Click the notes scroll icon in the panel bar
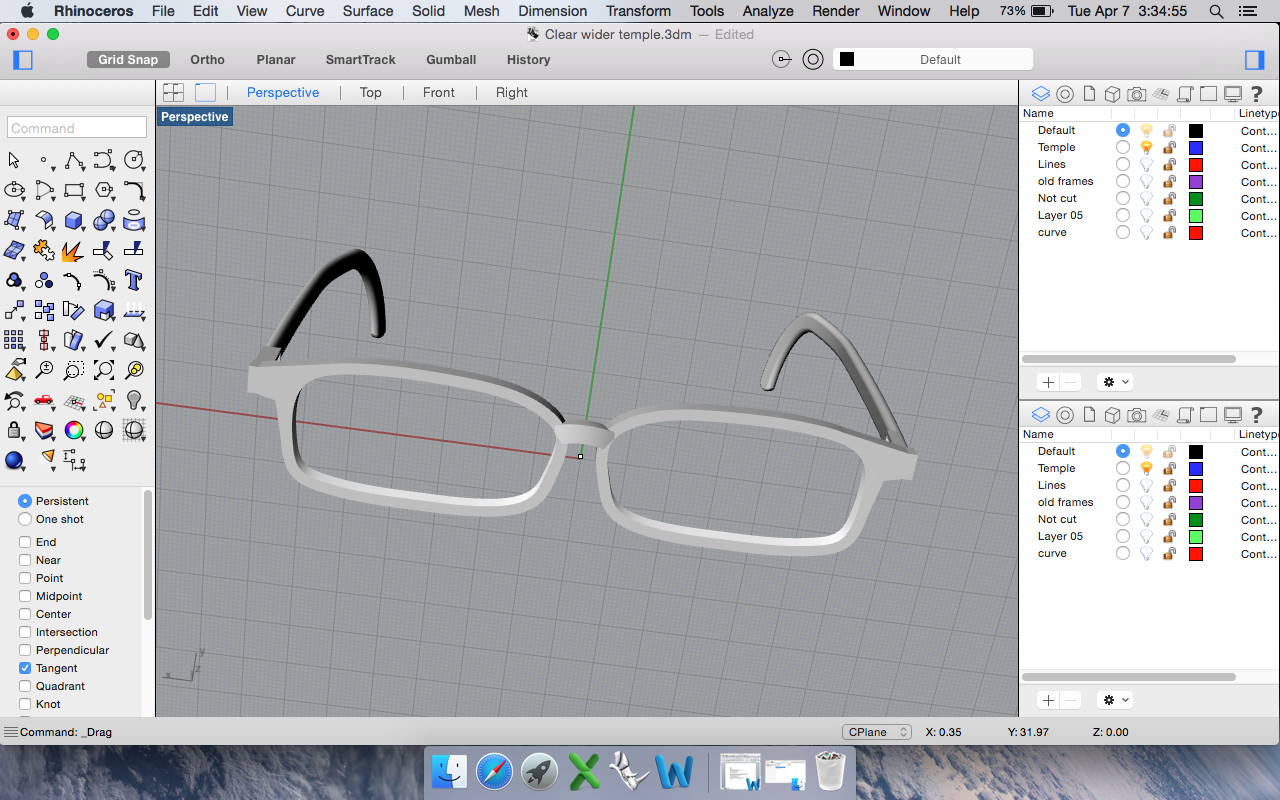The height and width of the screenshot is (800, 1280). 1184,93
